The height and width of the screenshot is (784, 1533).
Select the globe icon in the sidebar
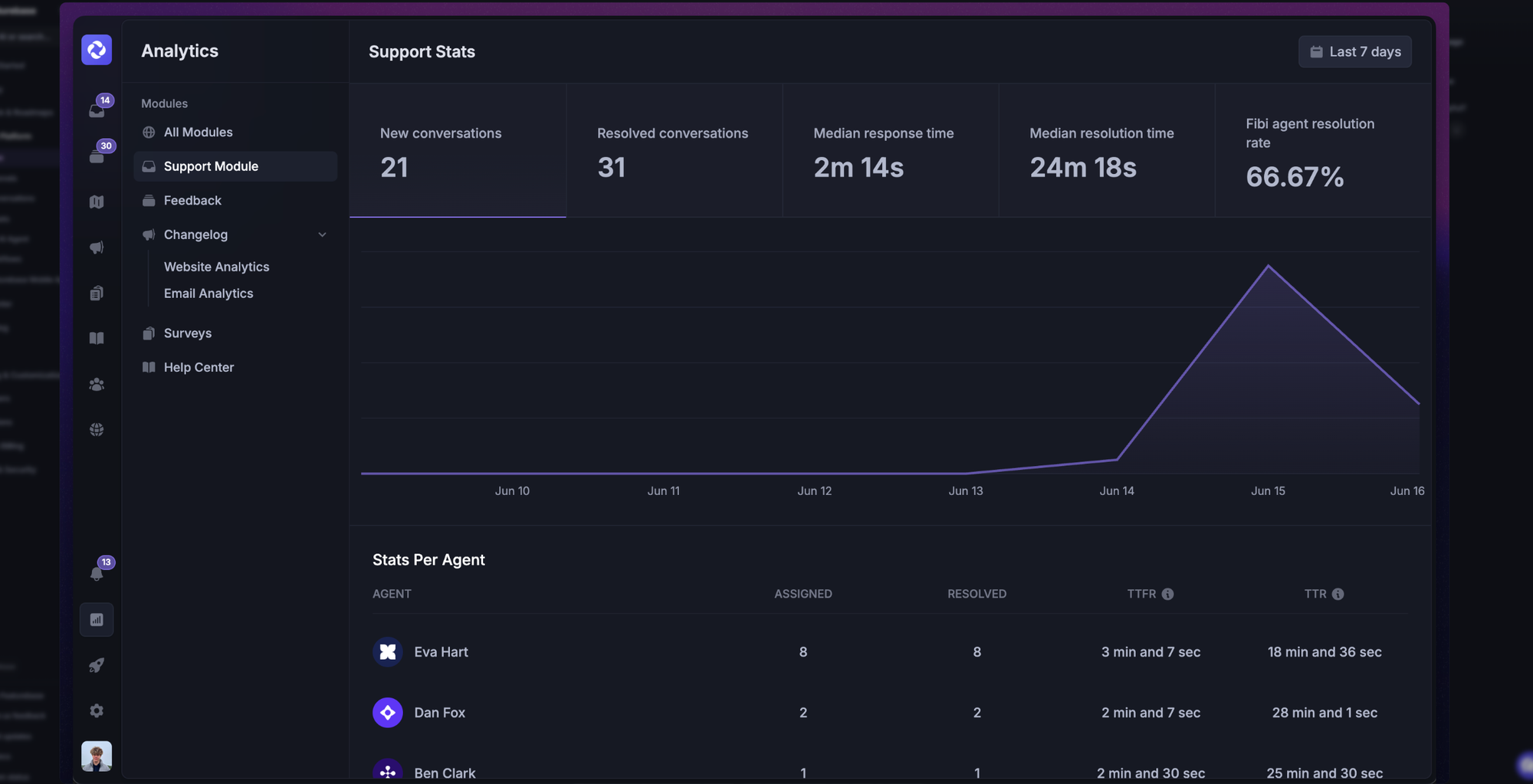(x=97, y=429)
